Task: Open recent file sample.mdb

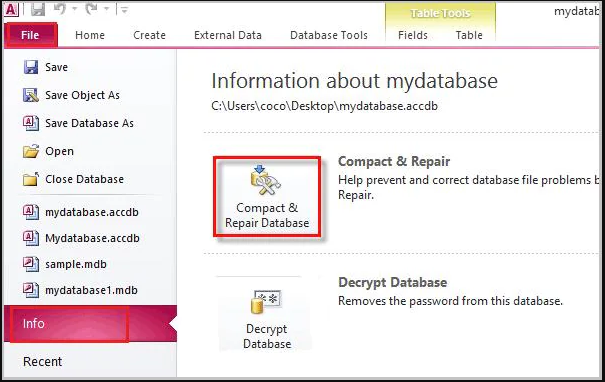Action: pos(76,264)
